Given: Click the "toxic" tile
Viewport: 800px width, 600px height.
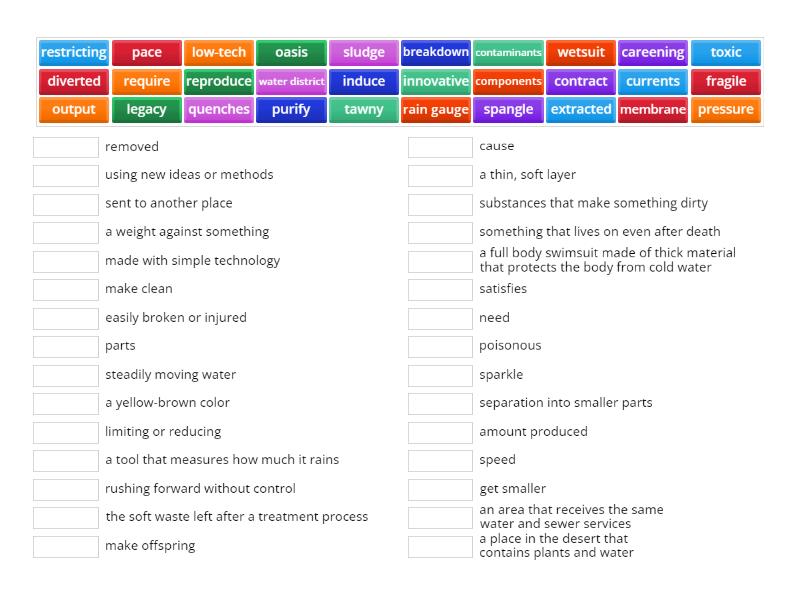Looking at the screenshot, I should point(725,52).
